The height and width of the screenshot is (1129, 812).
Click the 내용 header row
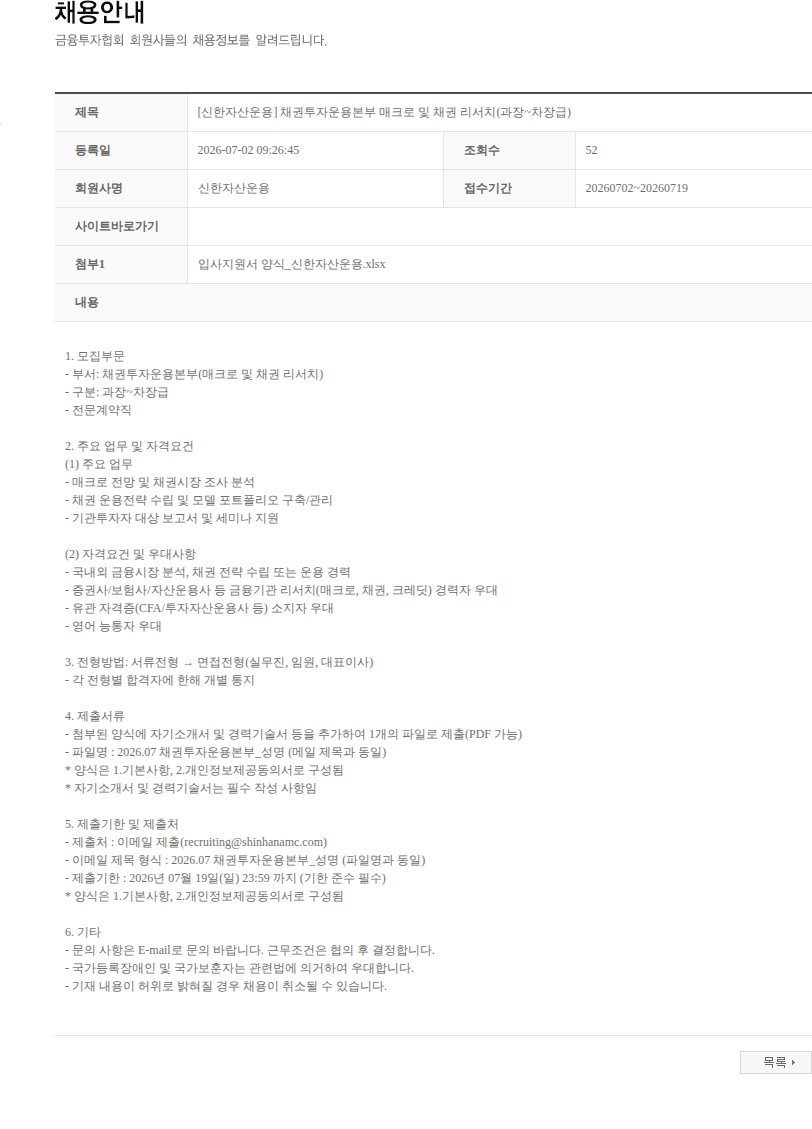(433, 302)
